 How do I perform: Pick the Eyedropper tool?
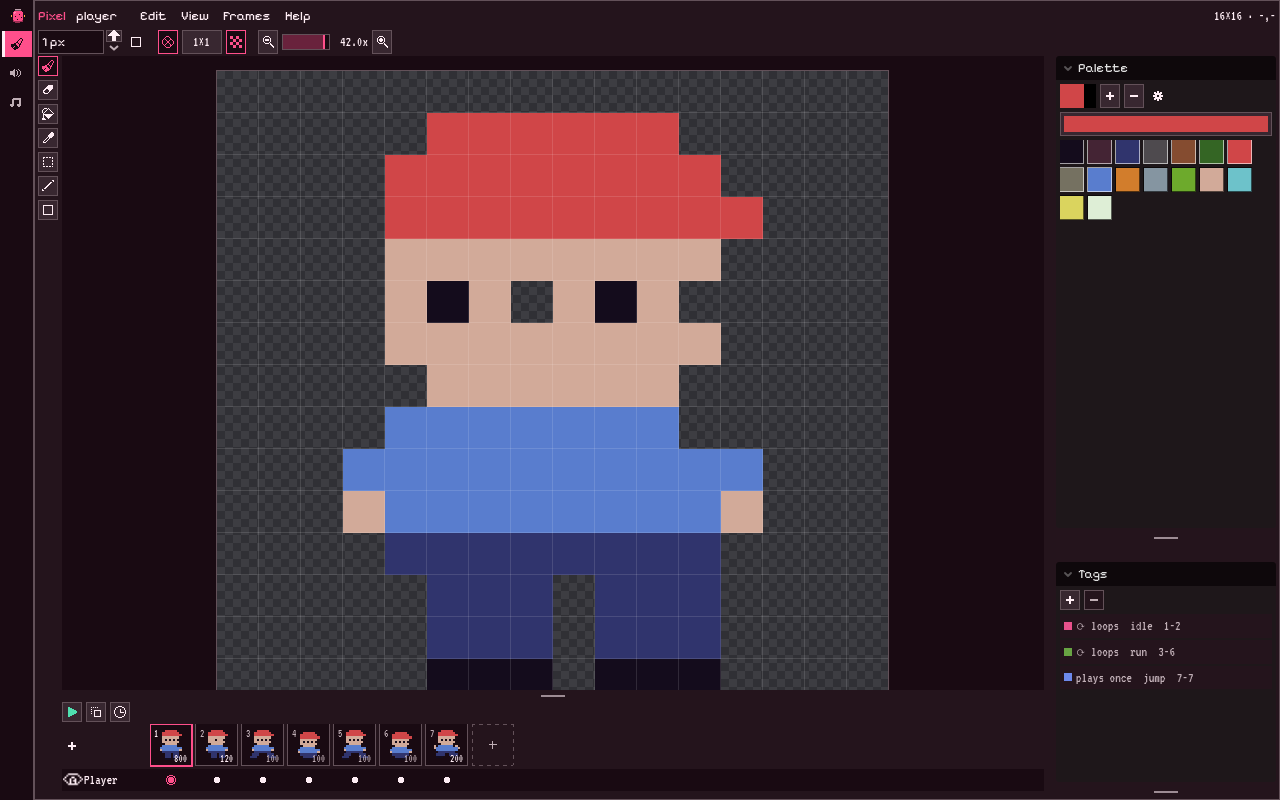pyautogui.click(x=48, y=138)
